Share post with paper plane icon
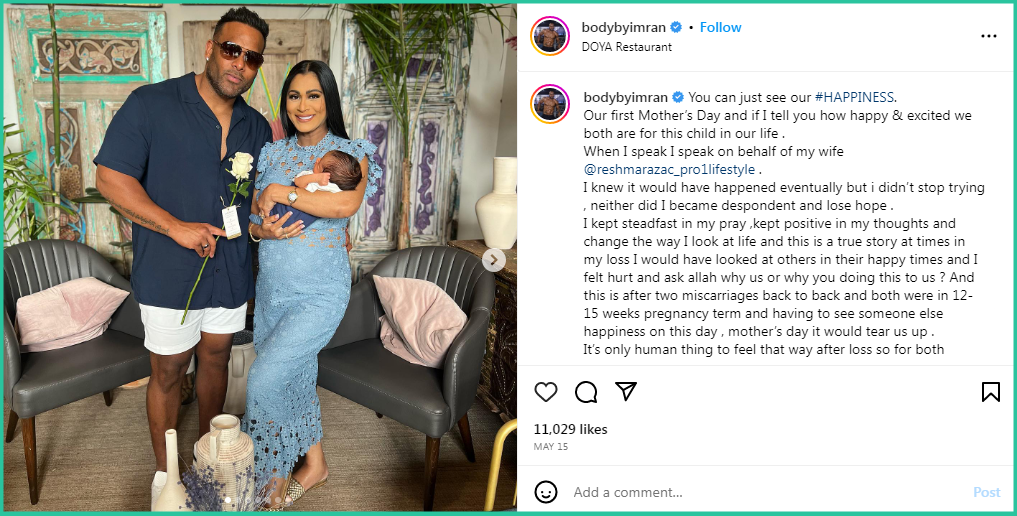 pyautogui.click(x=626, y=391)
